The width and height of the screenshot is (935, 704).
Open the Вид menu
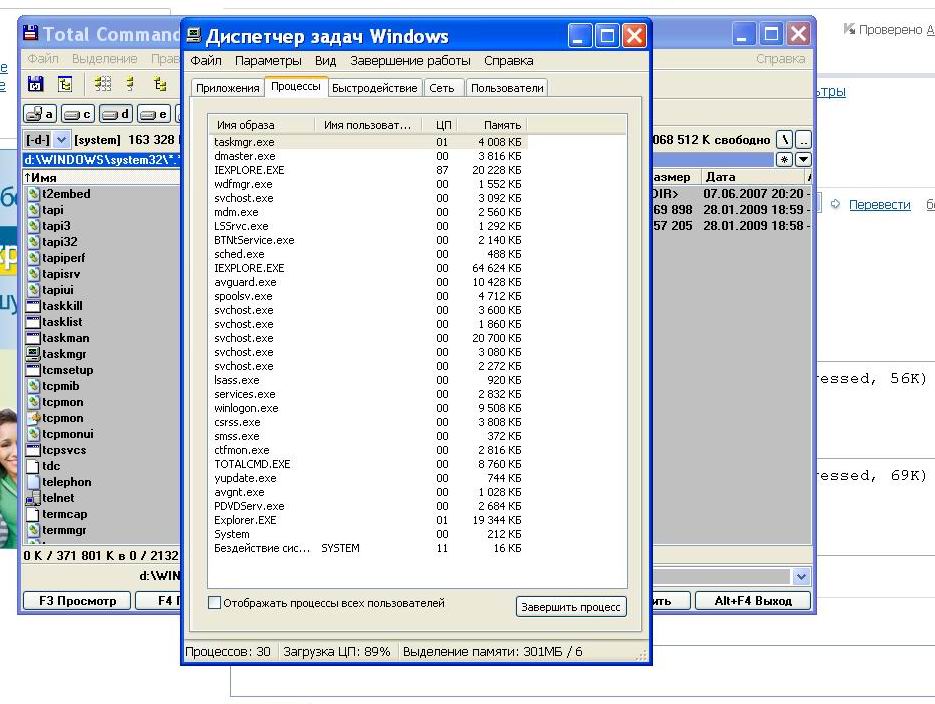pos(326,61)
